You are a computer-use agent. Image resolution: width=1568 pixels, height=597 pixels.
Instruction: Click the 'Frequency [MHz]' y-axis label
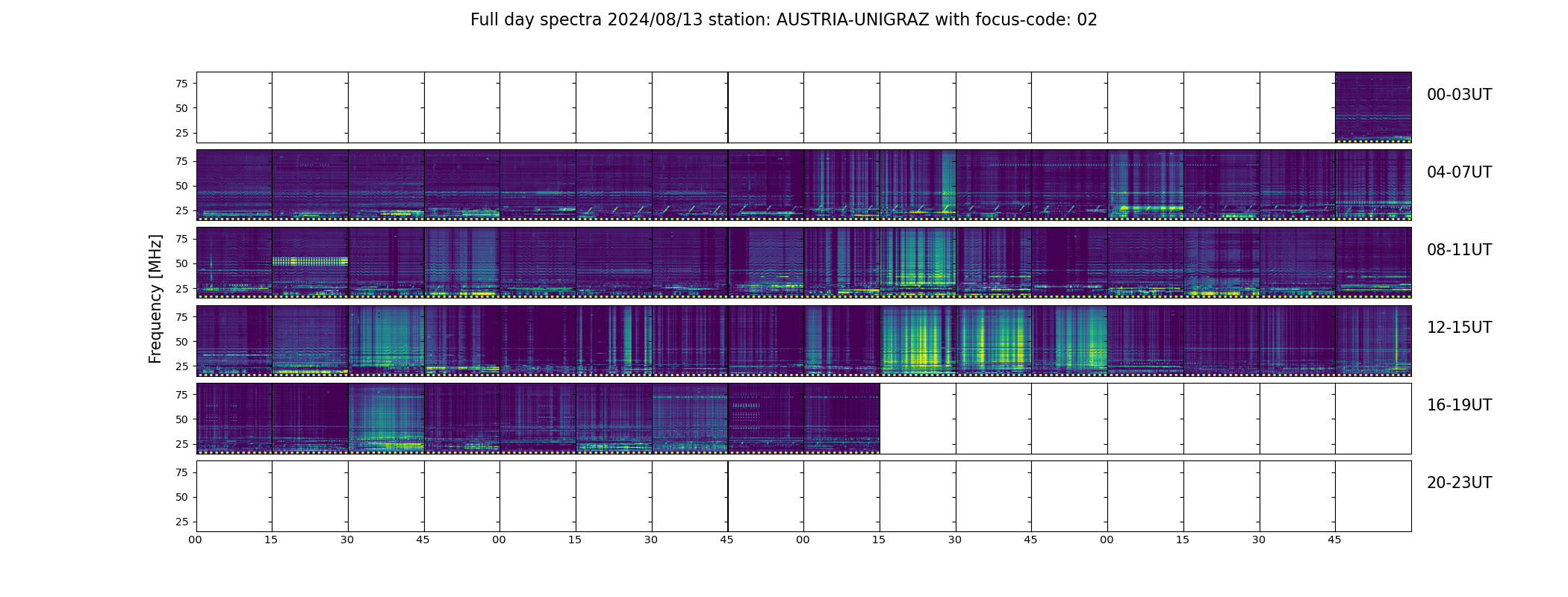pyautogui.click(x=155, y=298)
